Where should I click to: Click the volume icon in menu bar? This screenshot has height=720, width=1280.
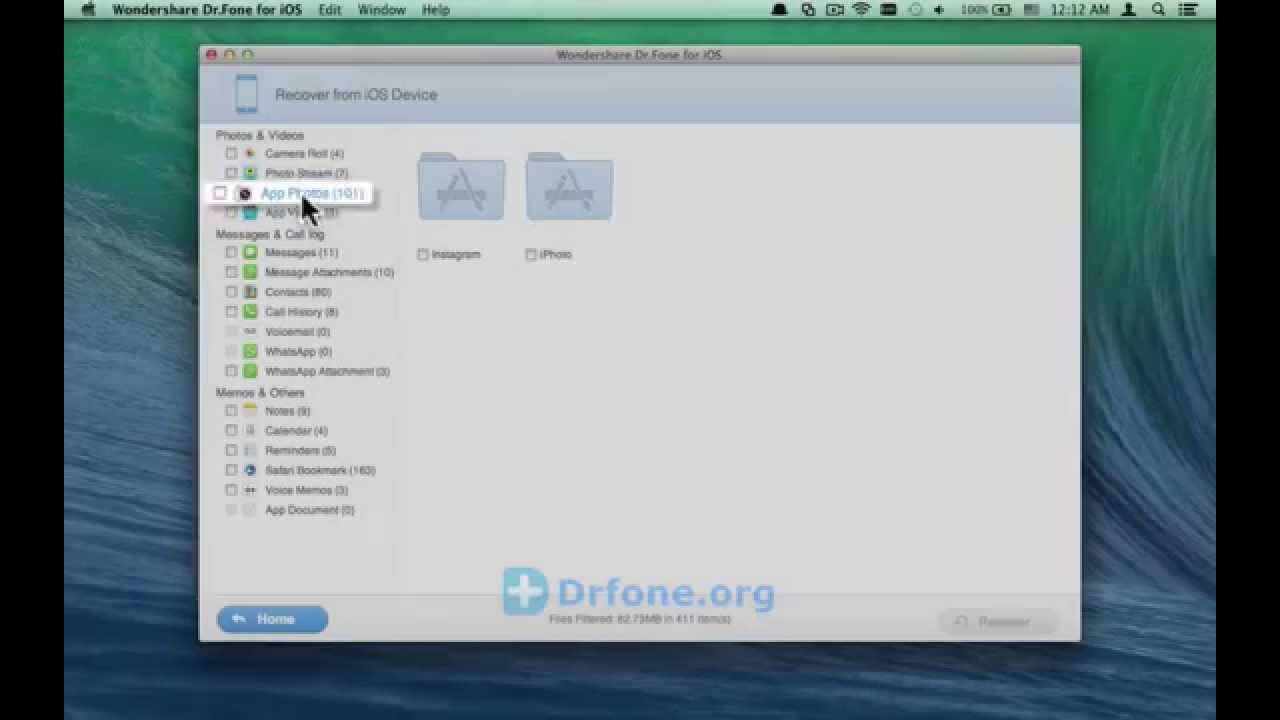point(939,10)
